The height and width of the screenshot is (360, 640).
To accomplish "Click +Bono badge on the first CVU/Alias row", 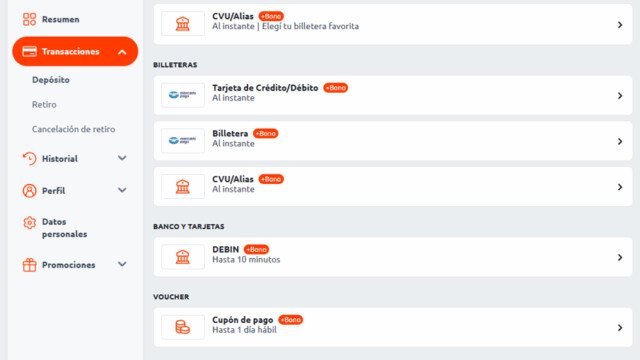I will point(271,16).
